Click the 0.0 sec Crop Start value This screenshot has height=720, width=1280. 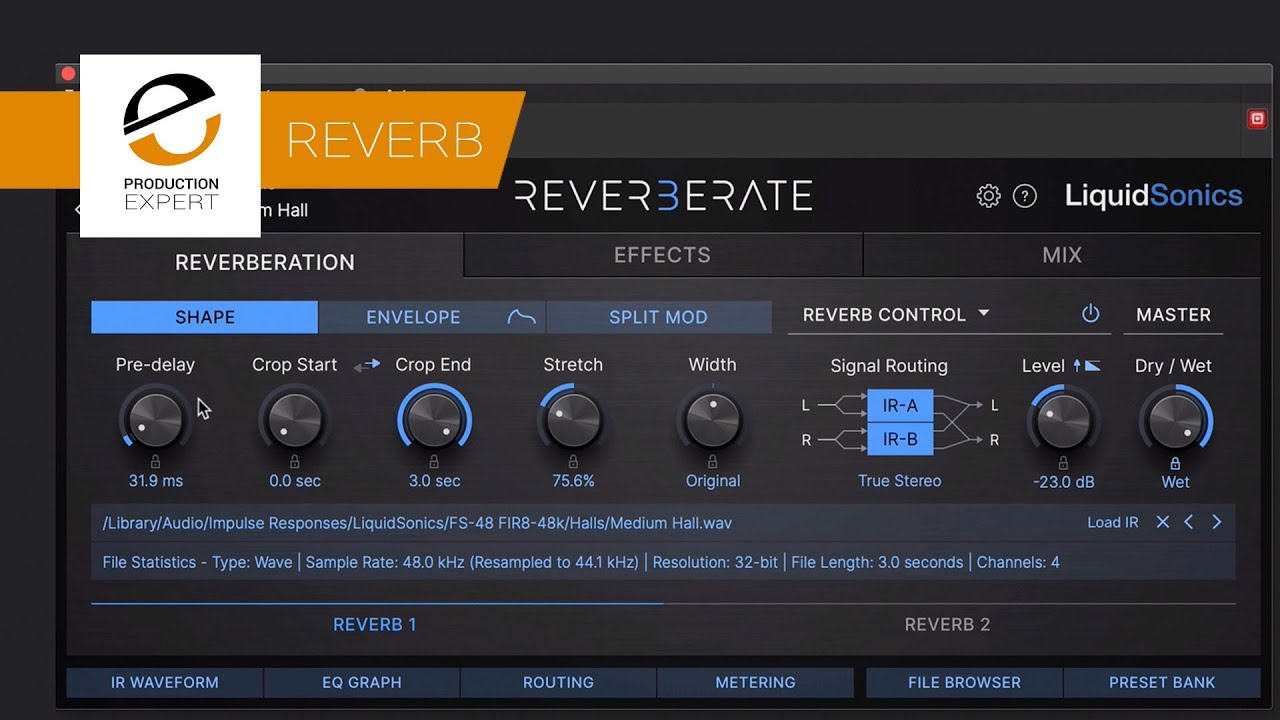(295, 481)
